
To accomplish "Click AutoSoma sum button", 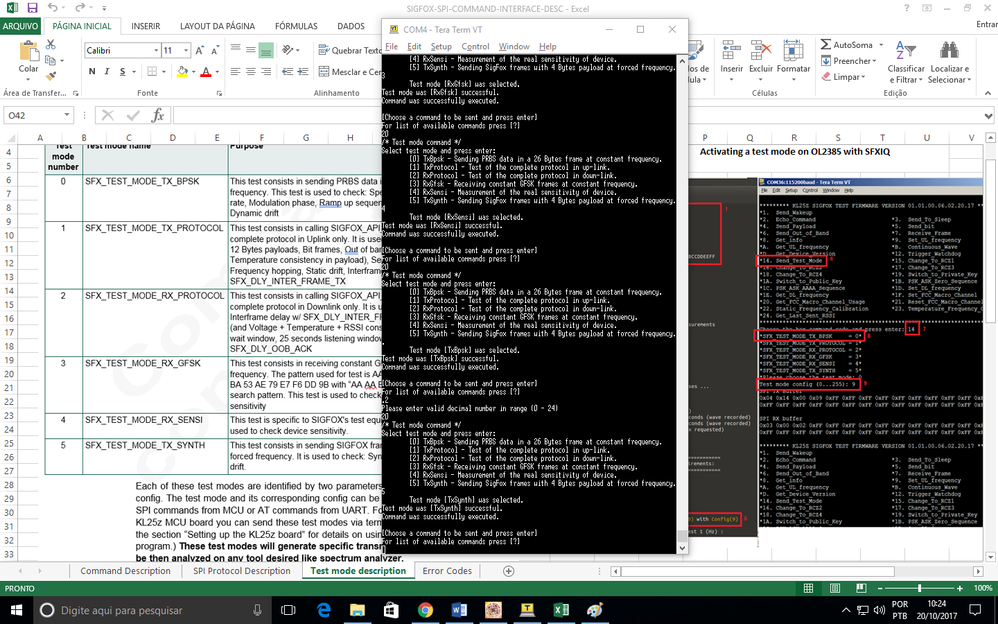I will pos(847,45).
